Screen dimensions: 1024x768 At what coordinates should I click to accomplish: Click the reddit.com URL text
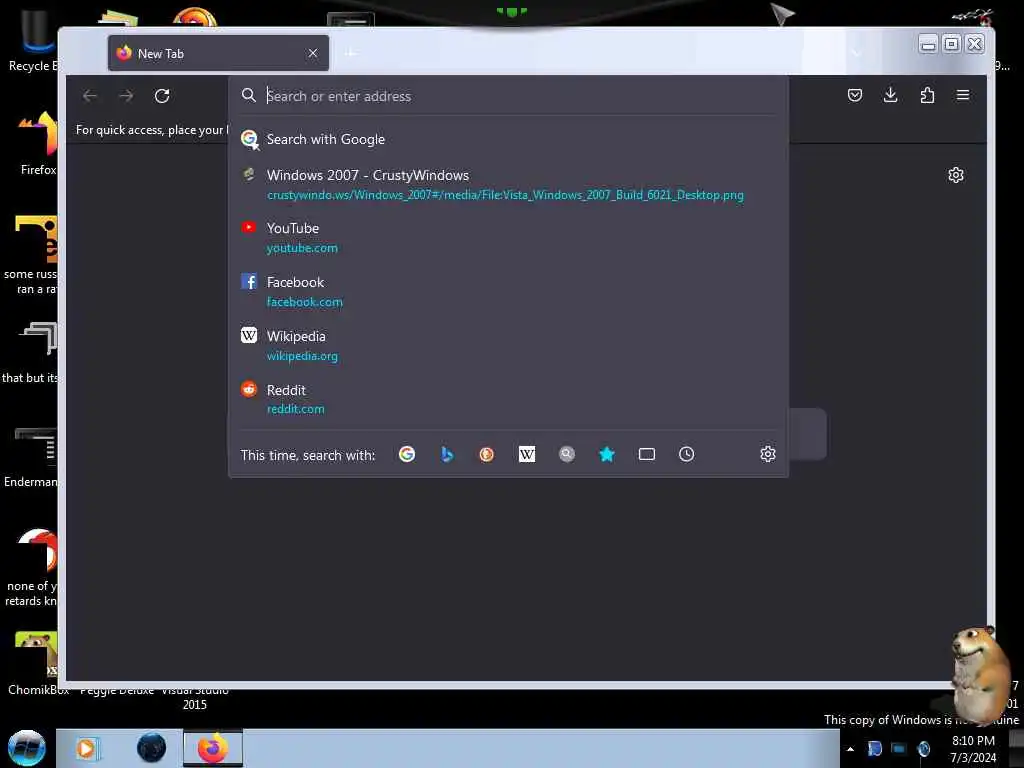[x=296, y=409]
